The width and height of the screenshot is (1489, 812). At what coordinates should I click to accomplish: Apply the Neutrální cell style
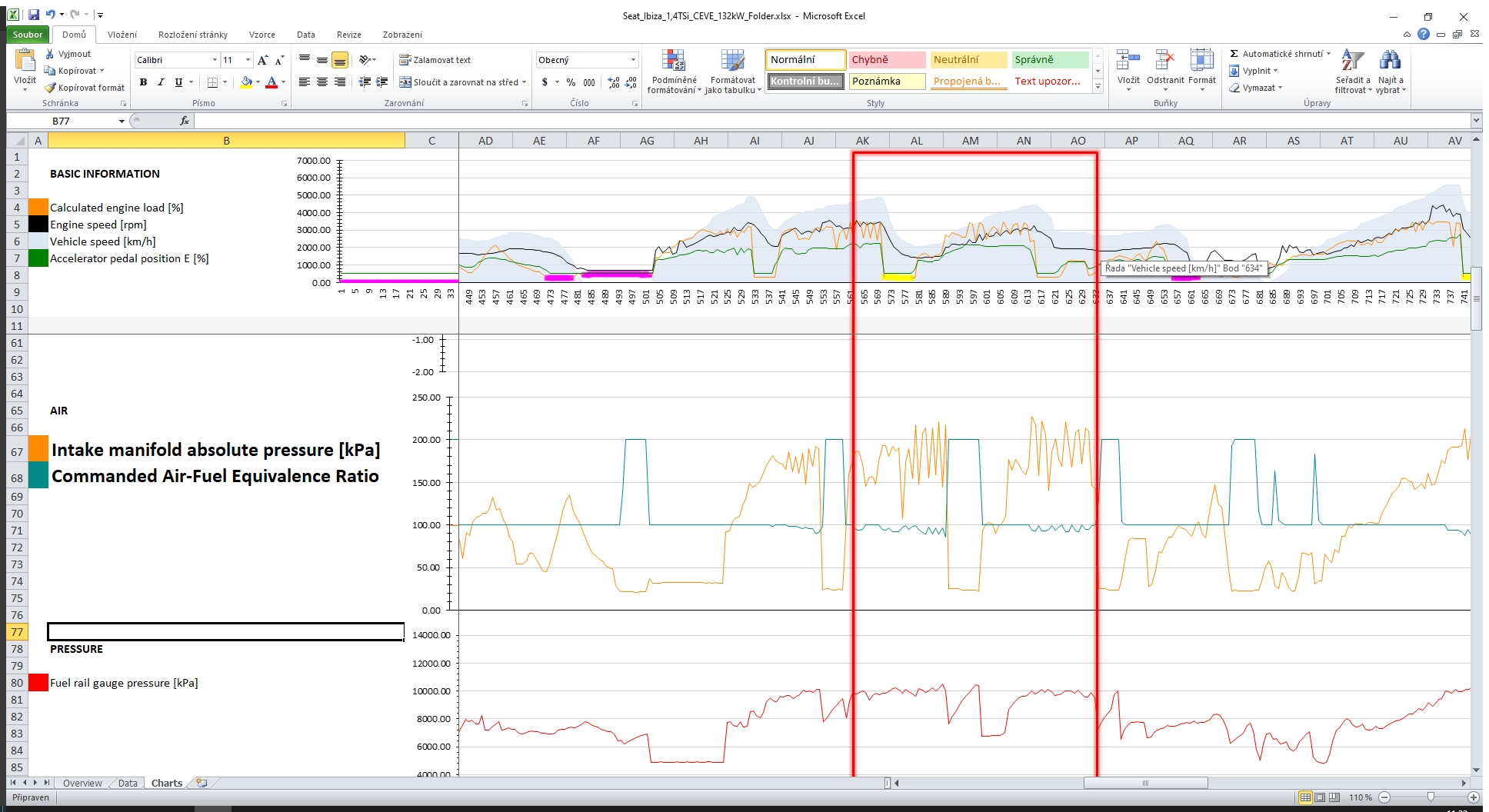(x=968, y=60)
